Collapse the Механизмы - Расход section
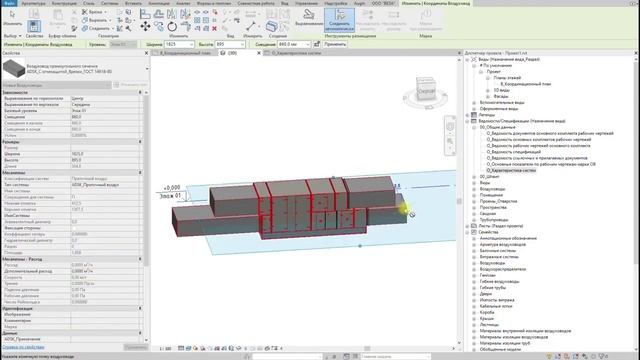 (140, 259)
